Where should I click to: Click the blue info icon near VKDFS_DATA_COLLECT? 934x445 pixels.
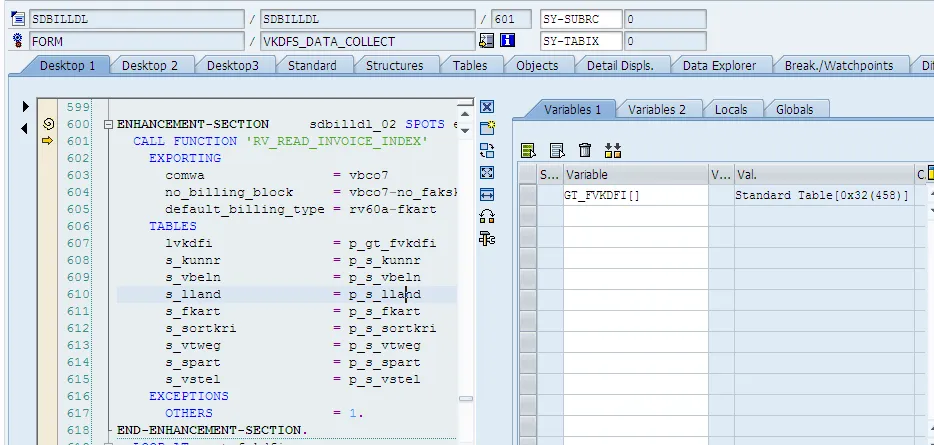[x=507, y=41]
